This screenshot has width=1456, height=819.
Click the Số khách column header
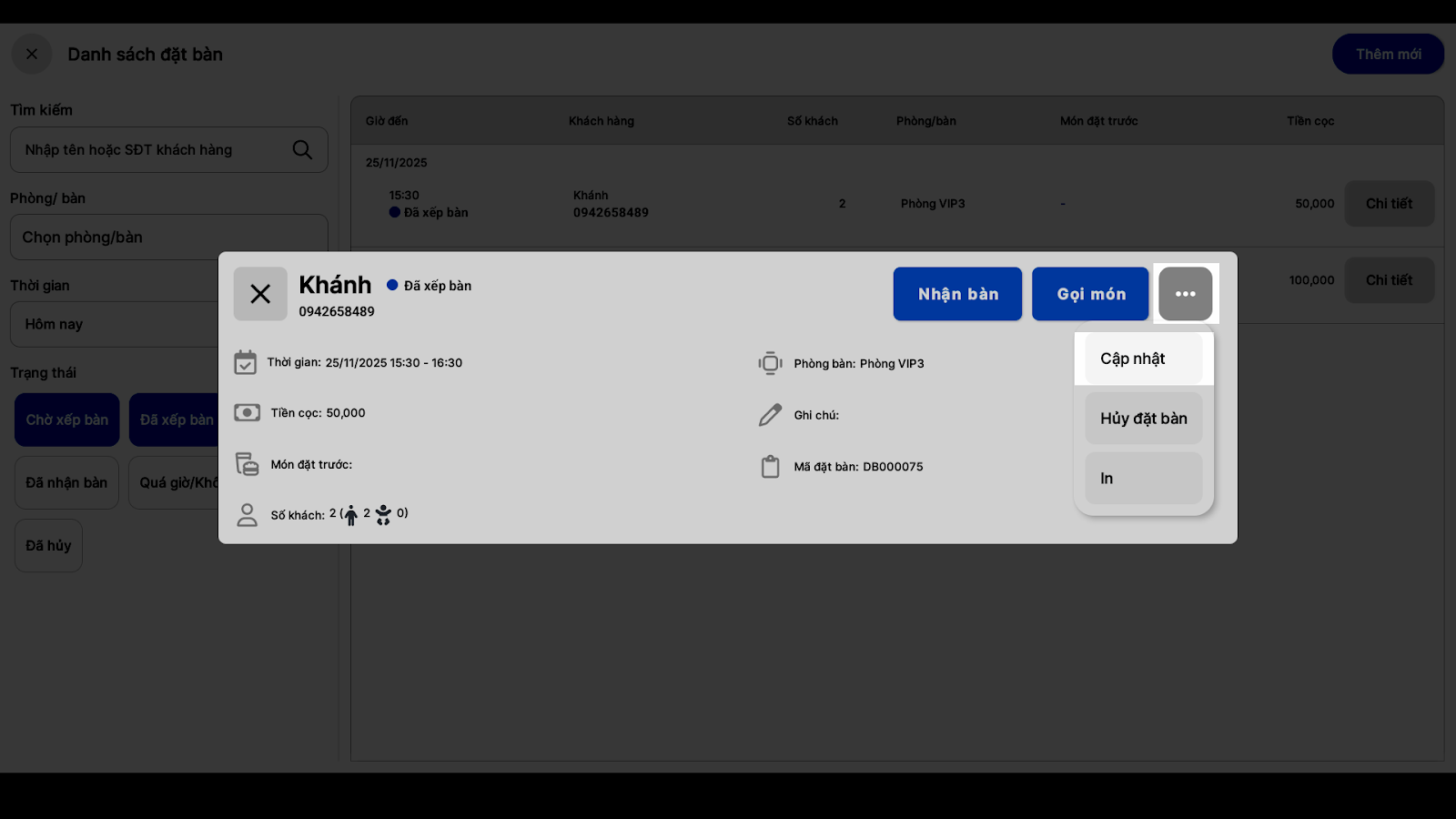[x=813, y=121]
